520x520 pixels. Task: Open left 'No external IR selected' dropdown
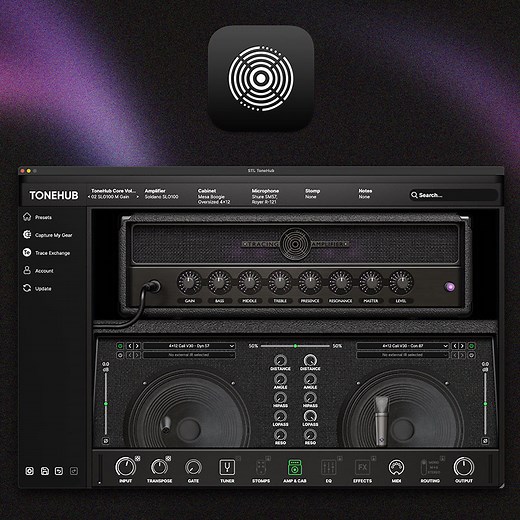coord(189,355)
